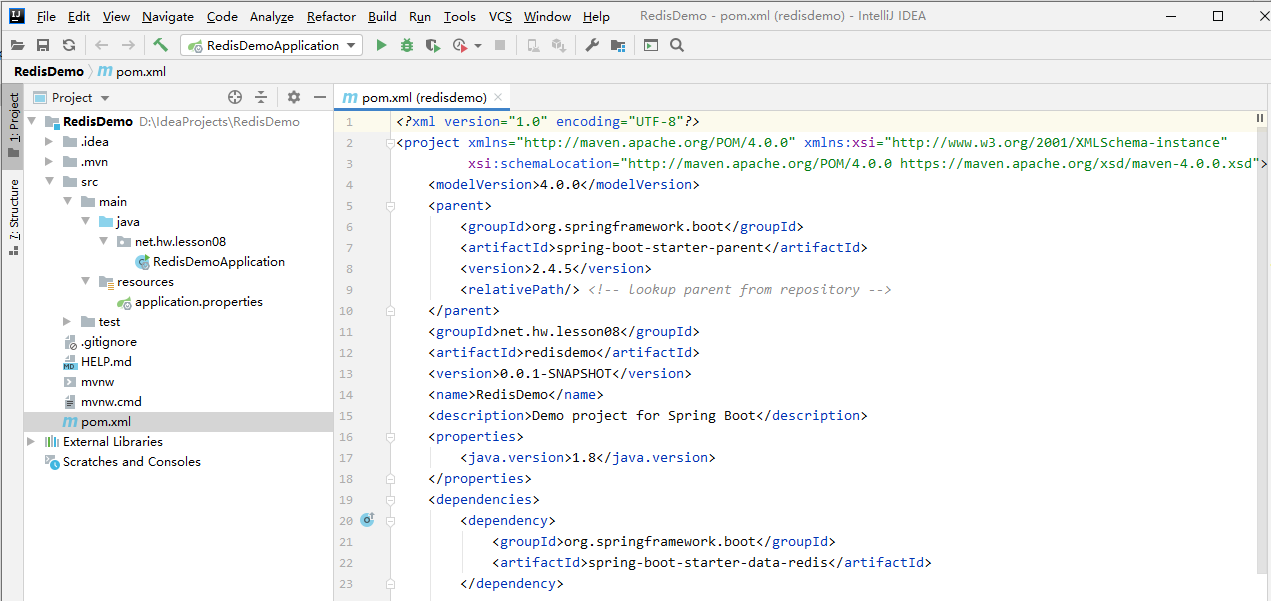Open the Build menu
This screenshot has height=601, width=1271.
tap(382, 16)
